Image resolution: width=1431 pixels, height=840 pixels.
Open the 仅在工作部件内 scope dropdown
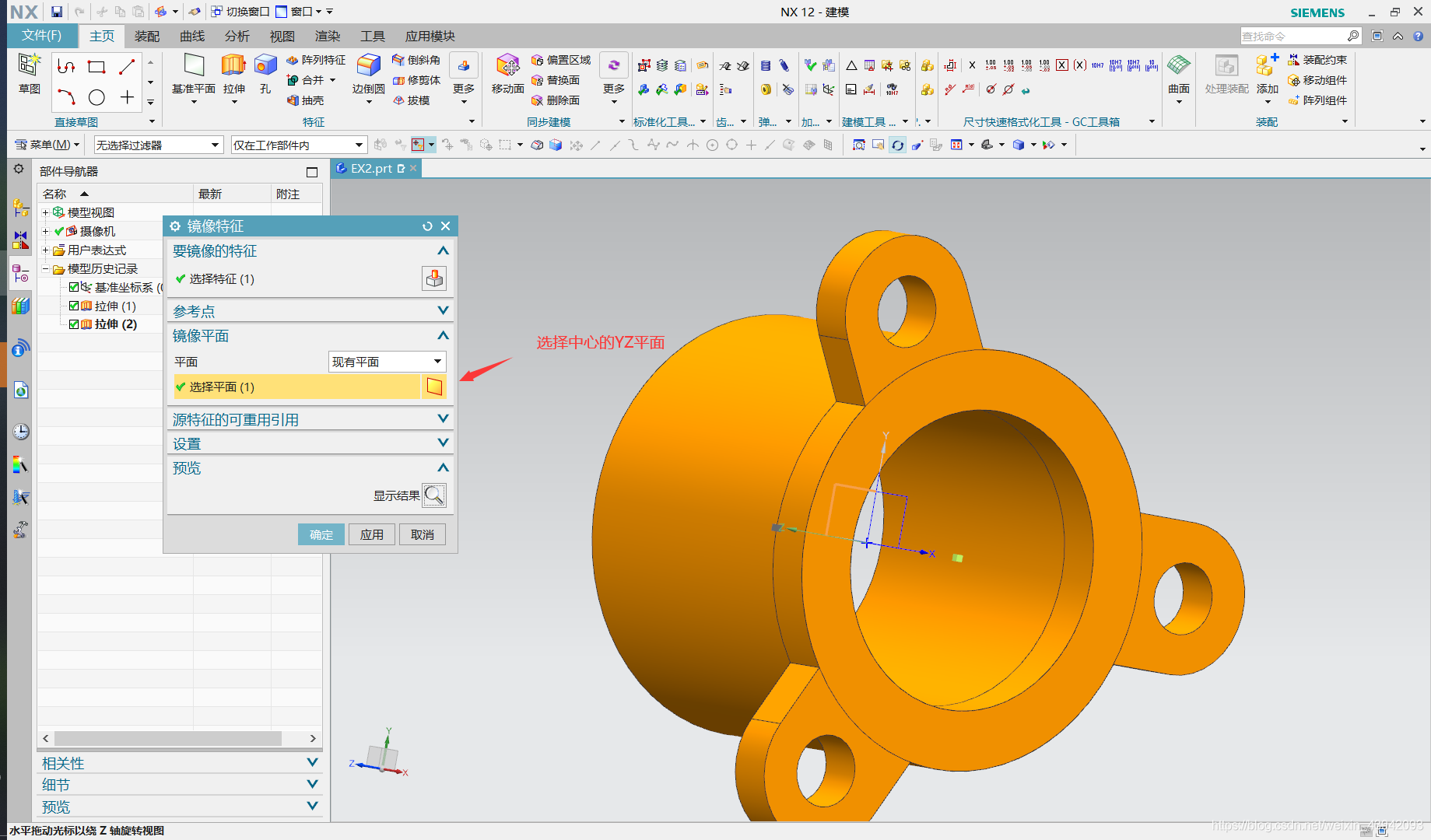click(x=299, y=145)
